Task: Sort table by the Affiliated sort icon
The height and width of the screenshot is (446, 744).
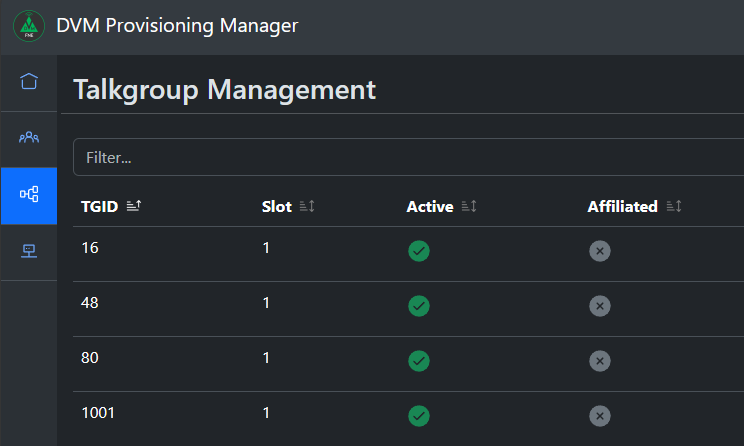Action: click(674, 206)
